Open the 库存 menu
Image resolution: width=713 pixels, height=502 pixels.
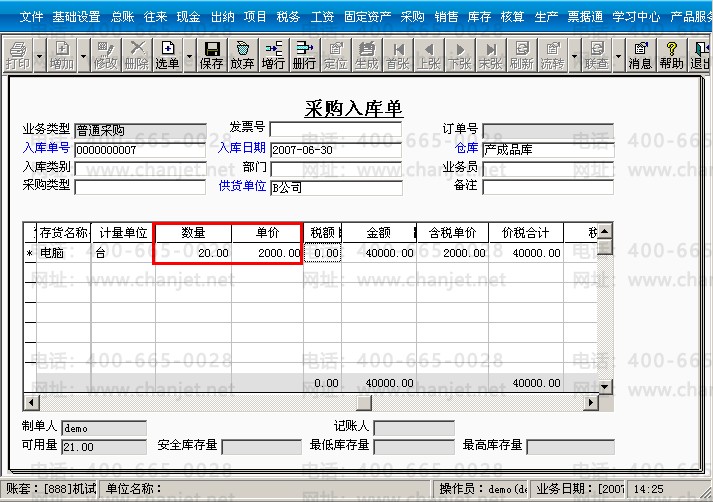point(479,17)
